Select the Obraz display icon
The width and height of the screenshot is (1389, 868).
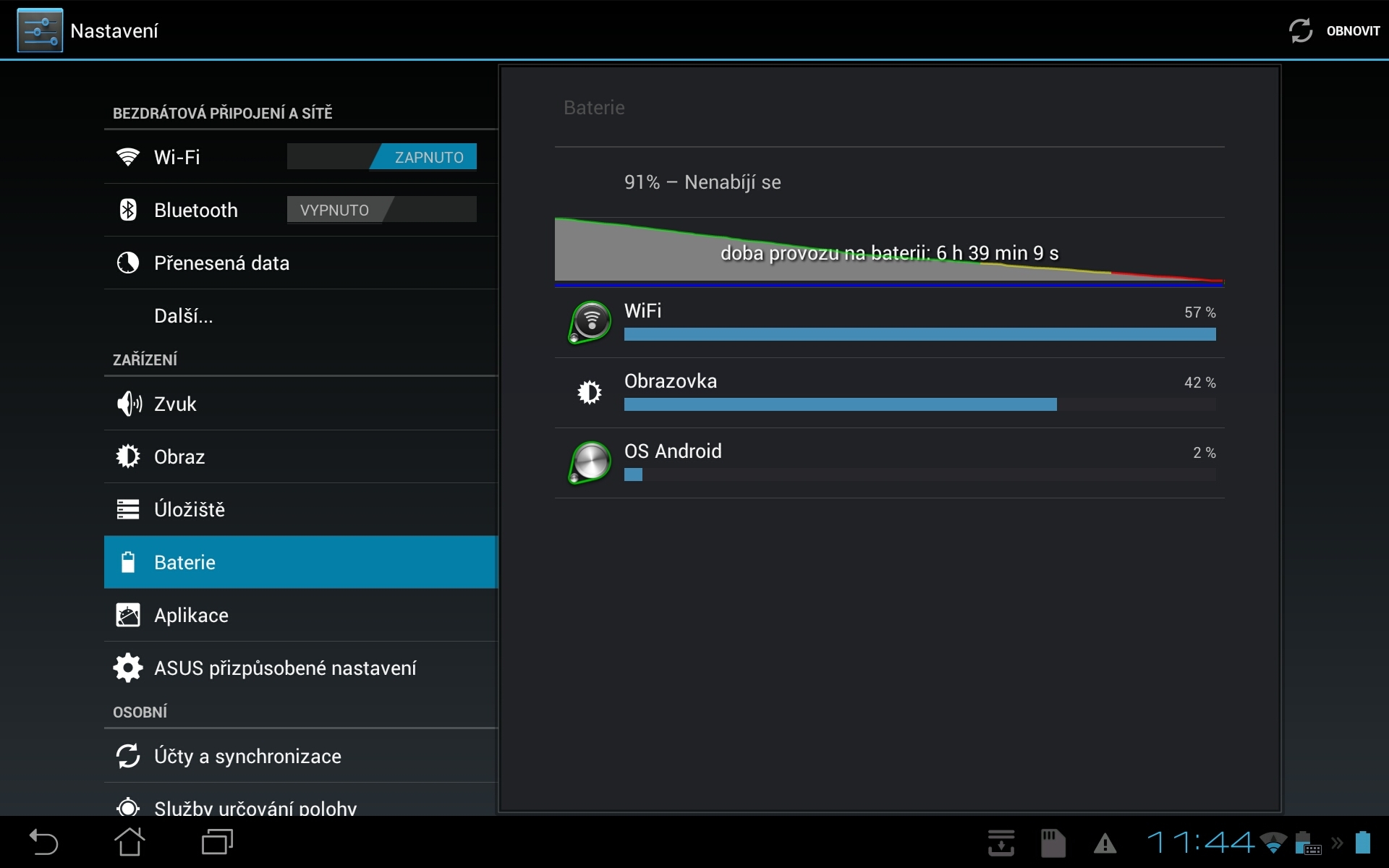[127, 456]
